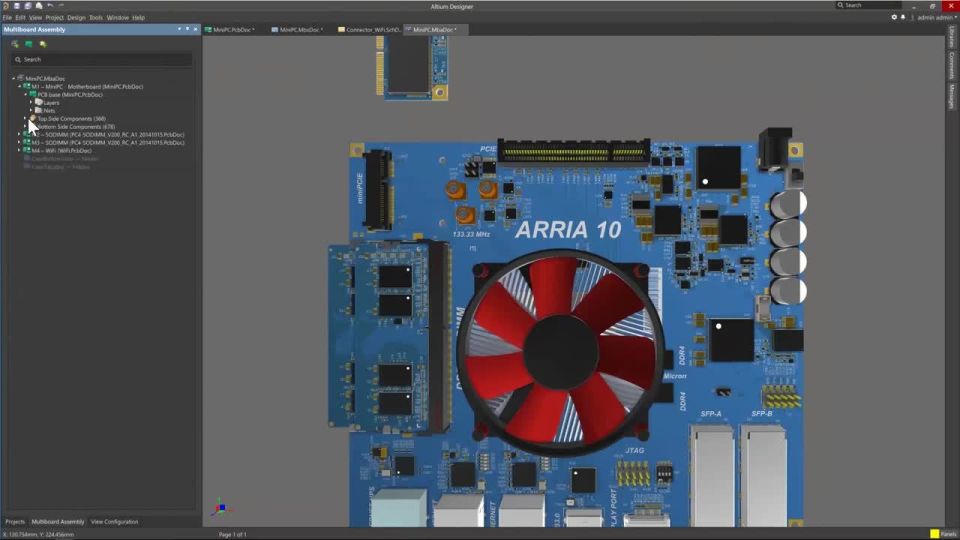
Task: Expand the Top Side Components node
Action: [x=26, y=119]
